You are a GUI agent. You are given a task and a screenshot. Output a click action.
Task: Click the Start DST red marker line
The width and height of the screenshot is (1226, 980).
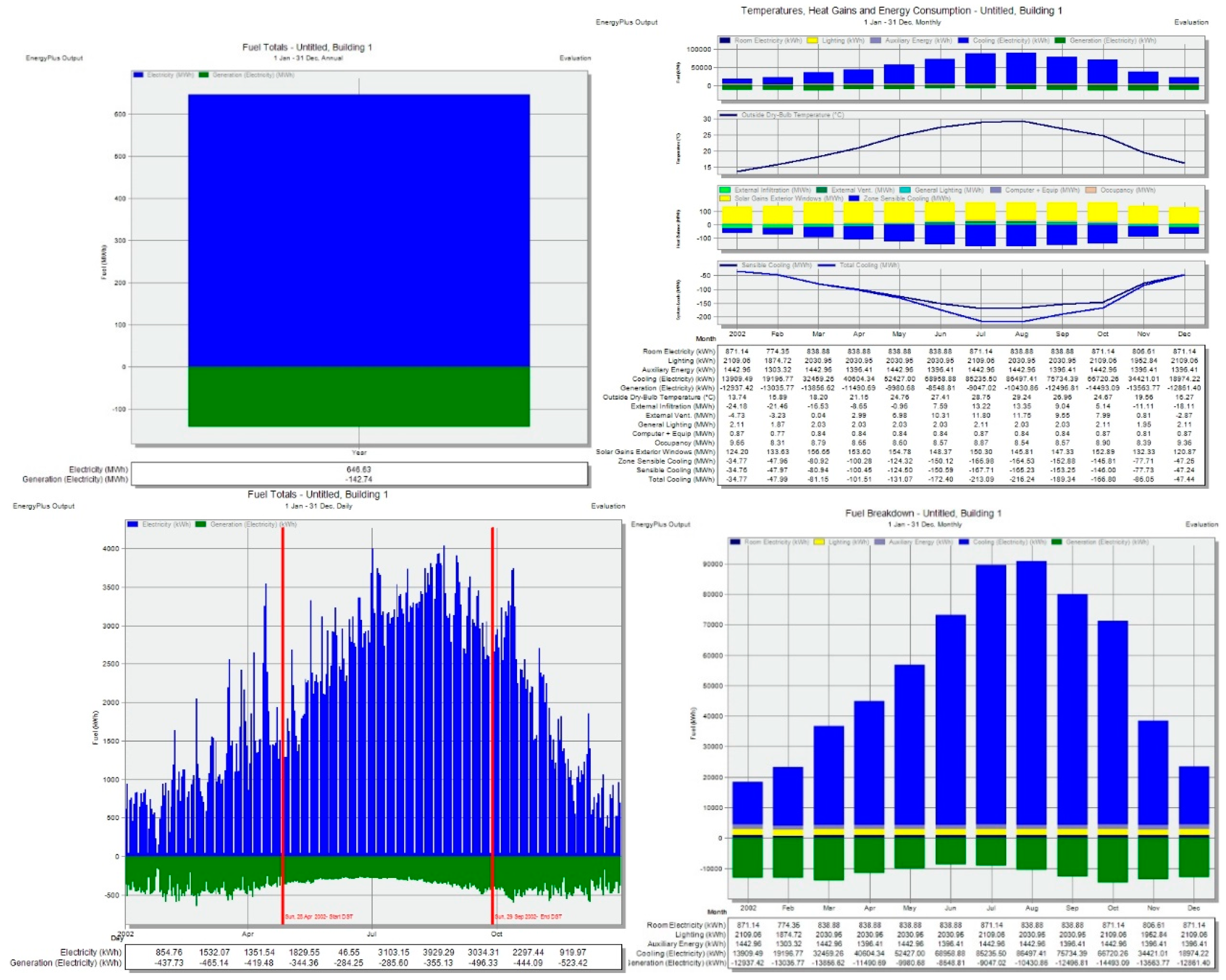[x=283, y=711]
